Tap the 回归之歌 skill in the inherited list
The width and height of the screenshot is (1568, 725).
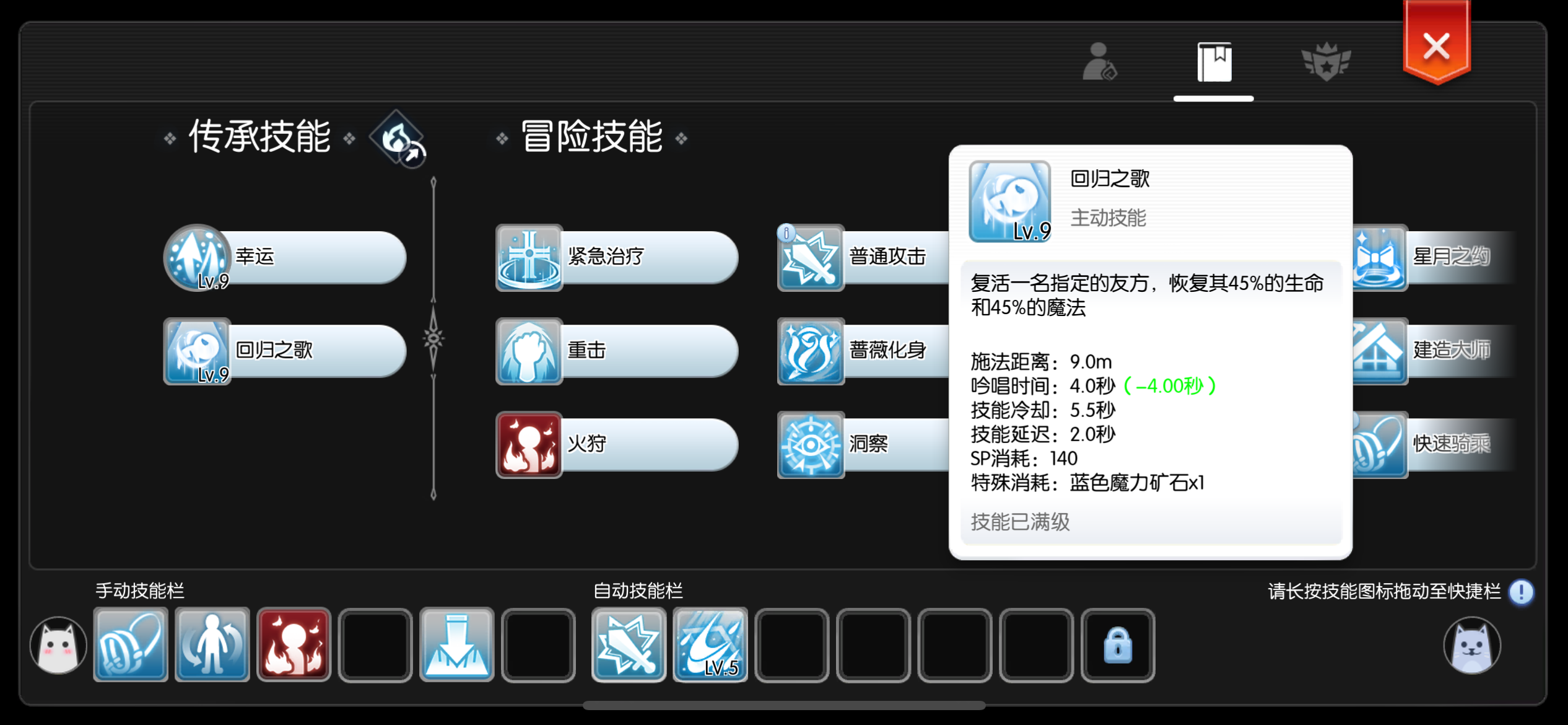pos(285,351)
